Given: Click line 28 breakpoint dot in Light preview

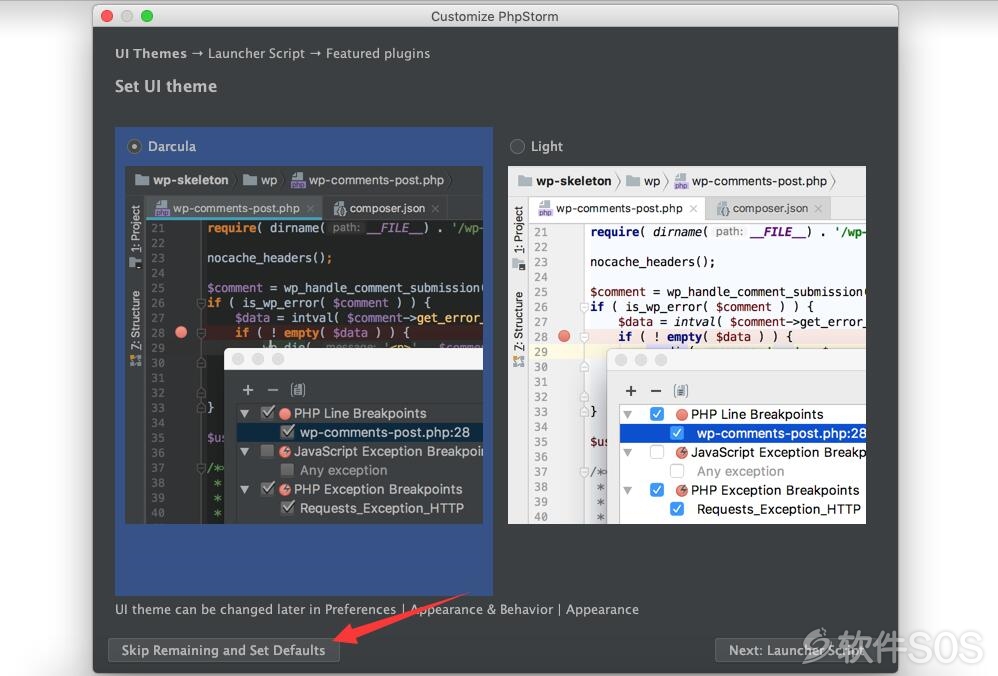Looking at the screenshot, I should (564, 336).
